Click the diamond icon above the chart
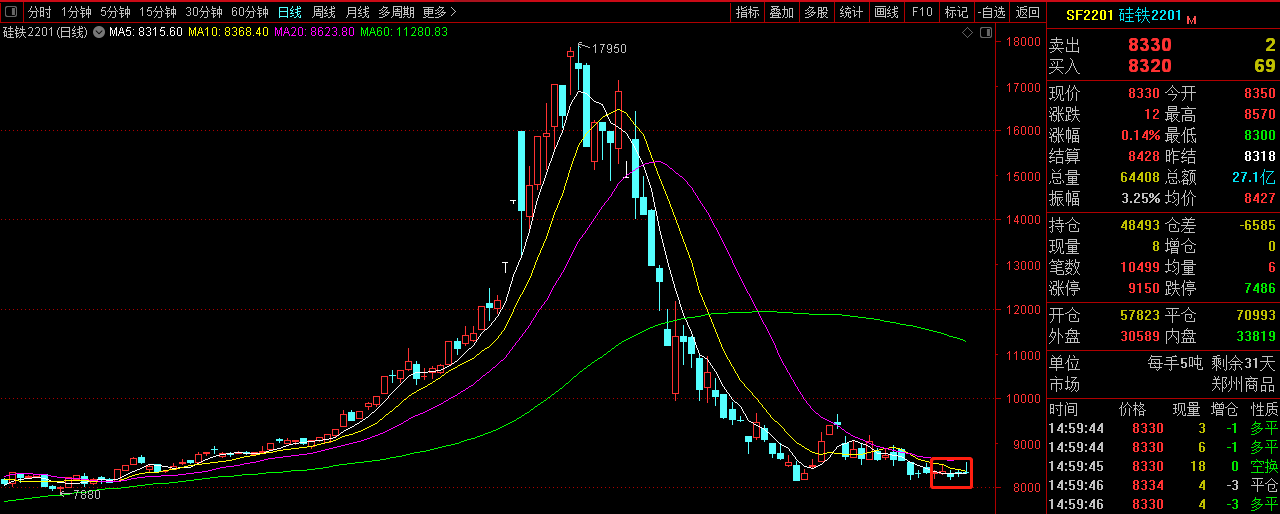The width and height of the screenshot is (1280, 514). point(967,32)
